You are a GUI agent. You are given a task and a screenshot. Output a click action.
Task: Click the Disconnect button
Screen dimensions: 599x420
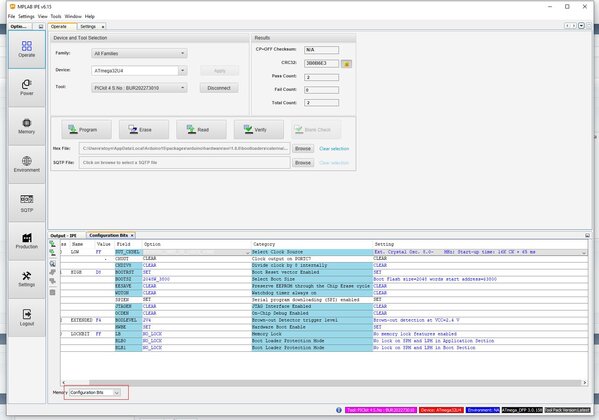pos(219,88)
